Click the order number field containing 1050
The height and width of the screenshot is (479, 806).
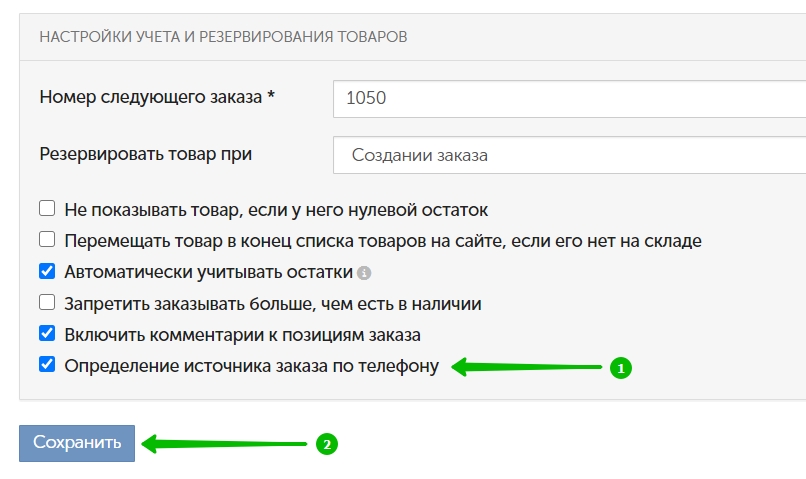point(568,98)
